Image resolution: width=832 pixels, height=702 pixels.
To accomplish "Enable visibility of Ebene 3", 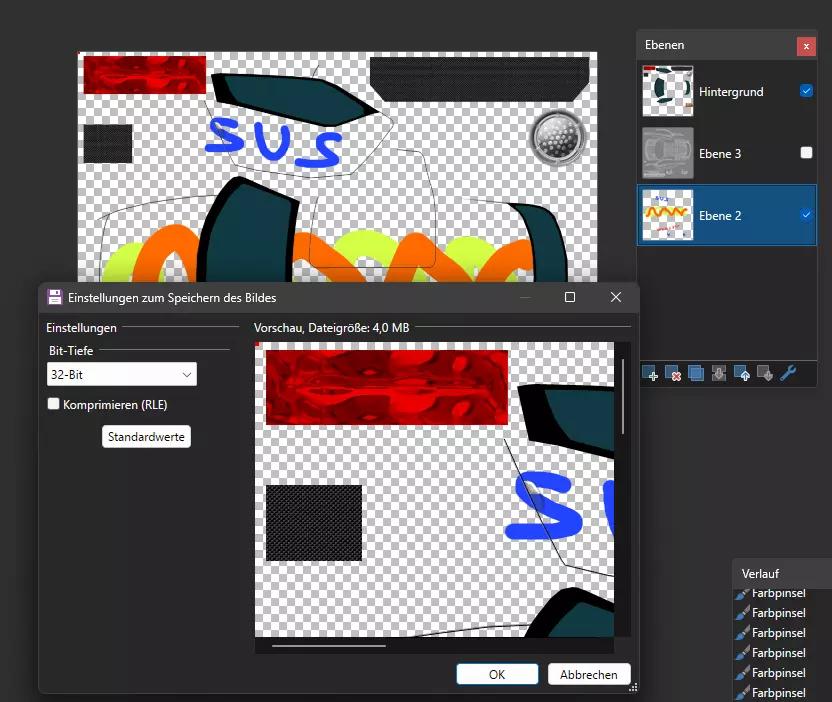I will click(806, 153).
